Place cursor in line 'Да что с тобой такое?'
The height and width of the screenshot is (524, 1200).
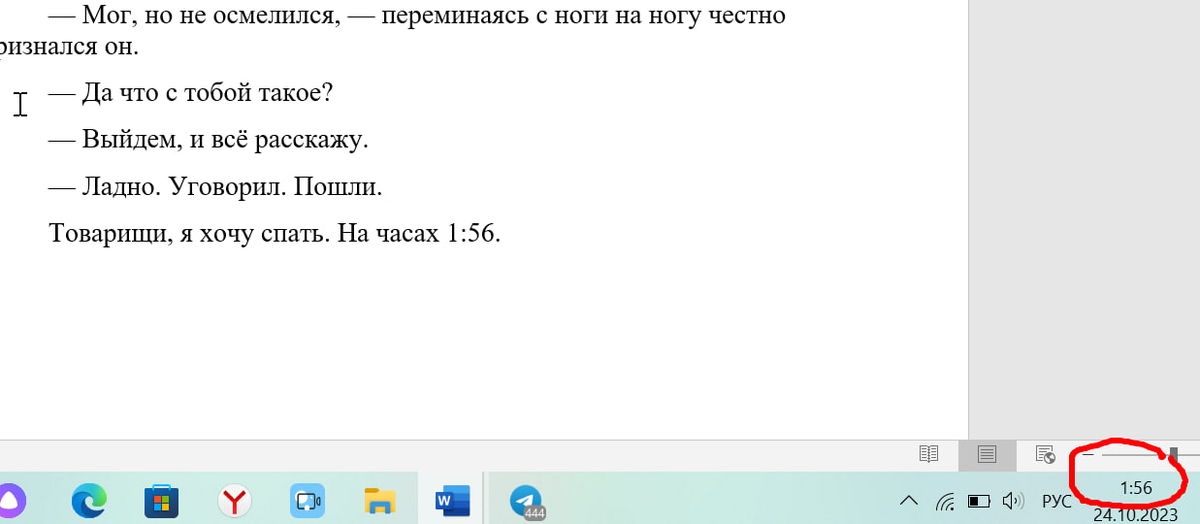[190, 93]
